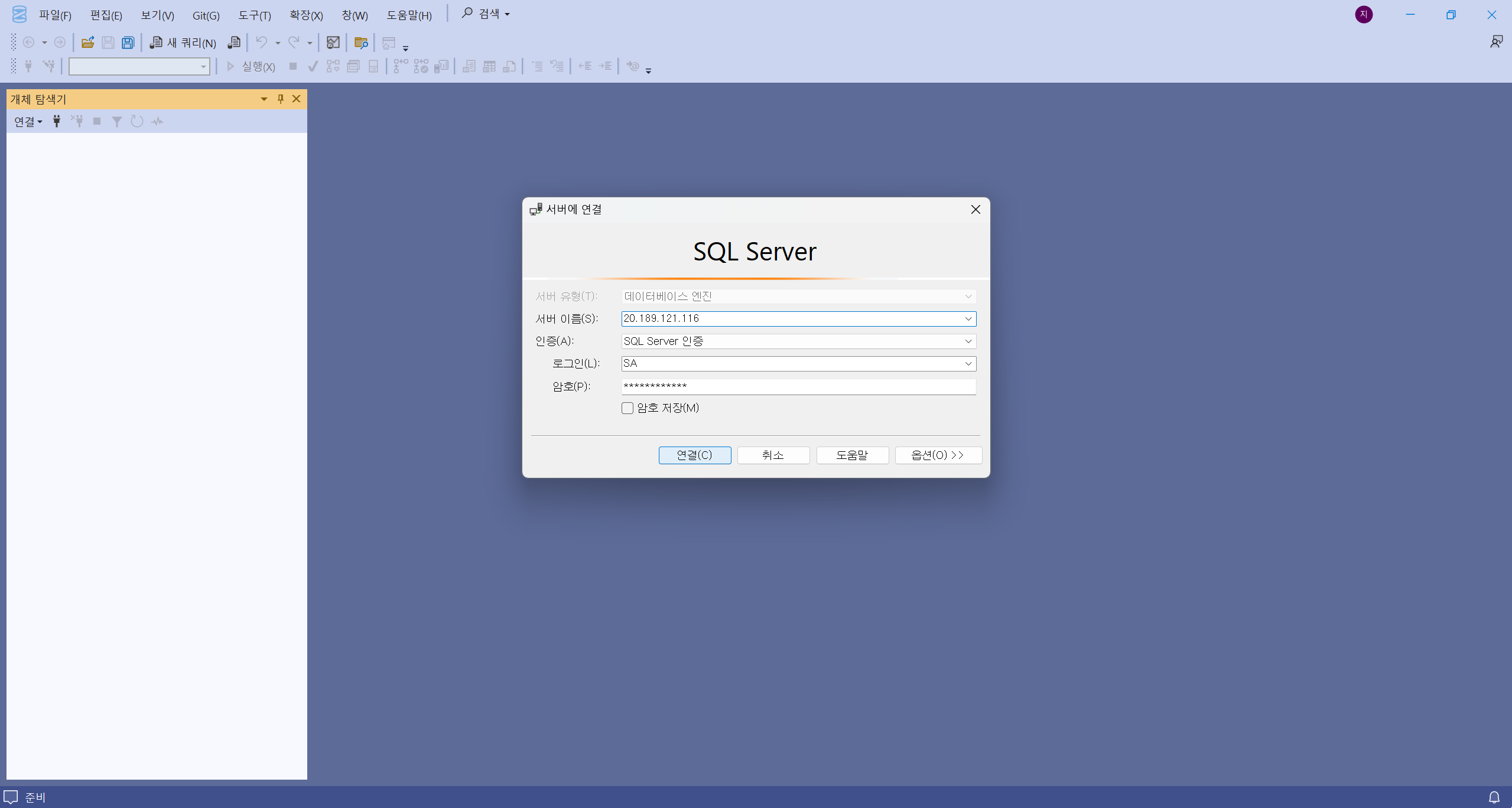Pin the Object Explorer panel

click(x=281, y=99)
